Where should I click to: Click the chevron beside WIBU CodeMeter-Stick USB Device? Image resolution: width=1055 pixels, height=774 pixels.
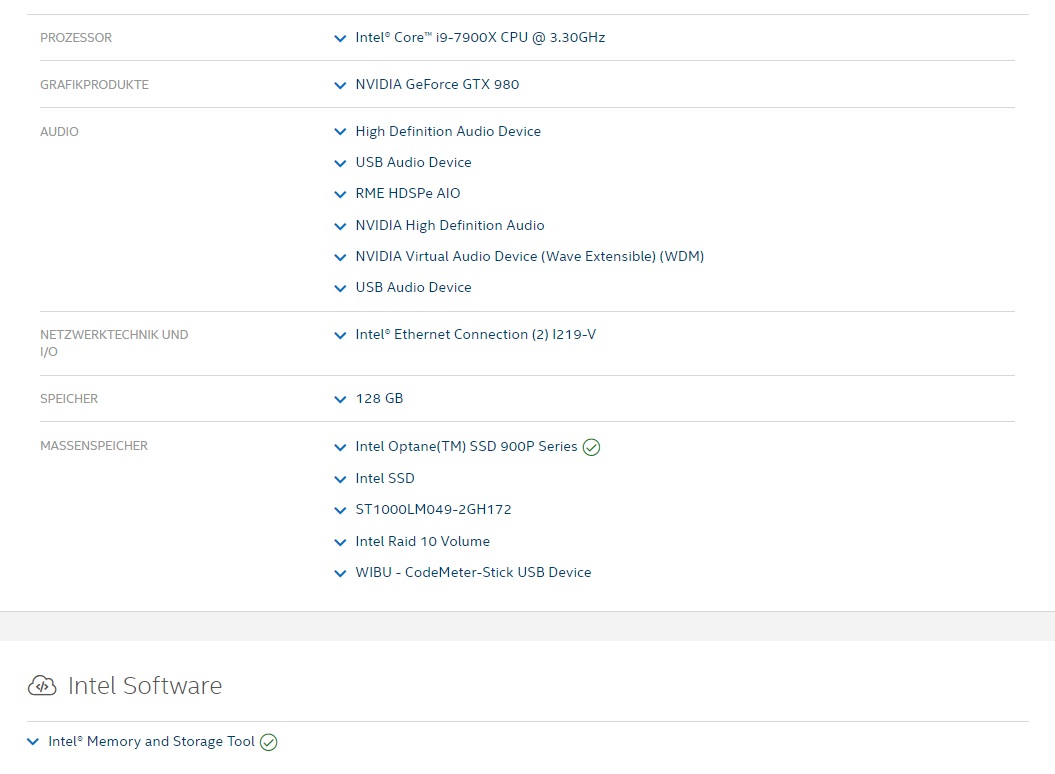click(x=340, y=572)
